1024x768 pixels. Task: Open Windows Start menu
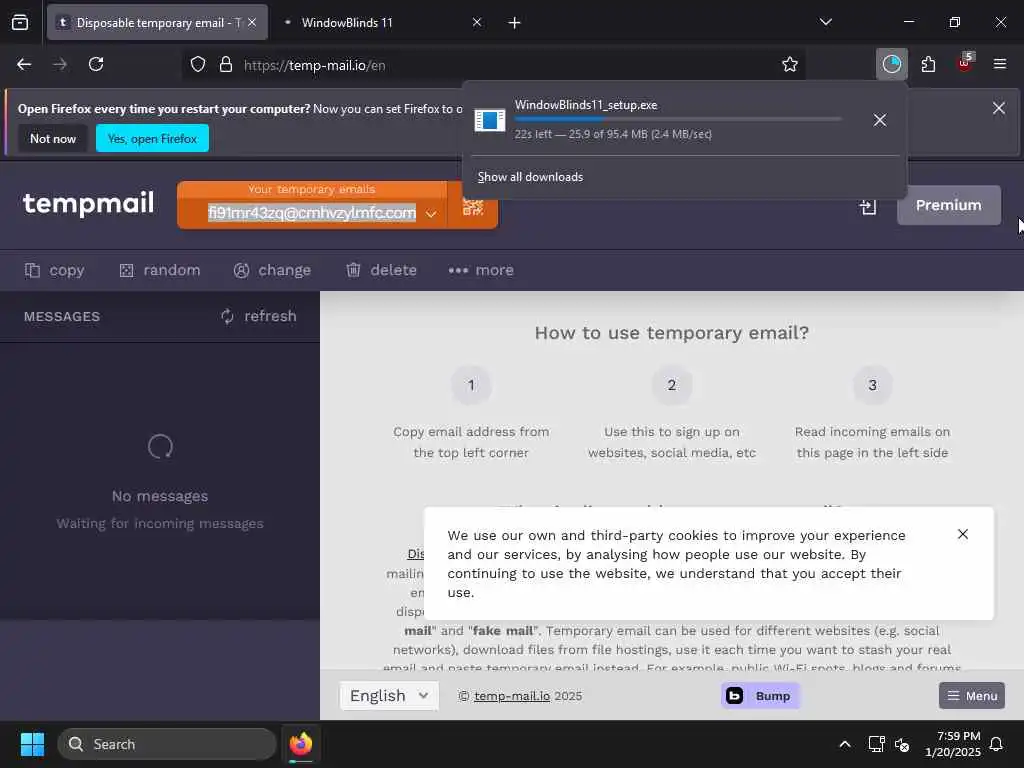click(x=32, y=744)
